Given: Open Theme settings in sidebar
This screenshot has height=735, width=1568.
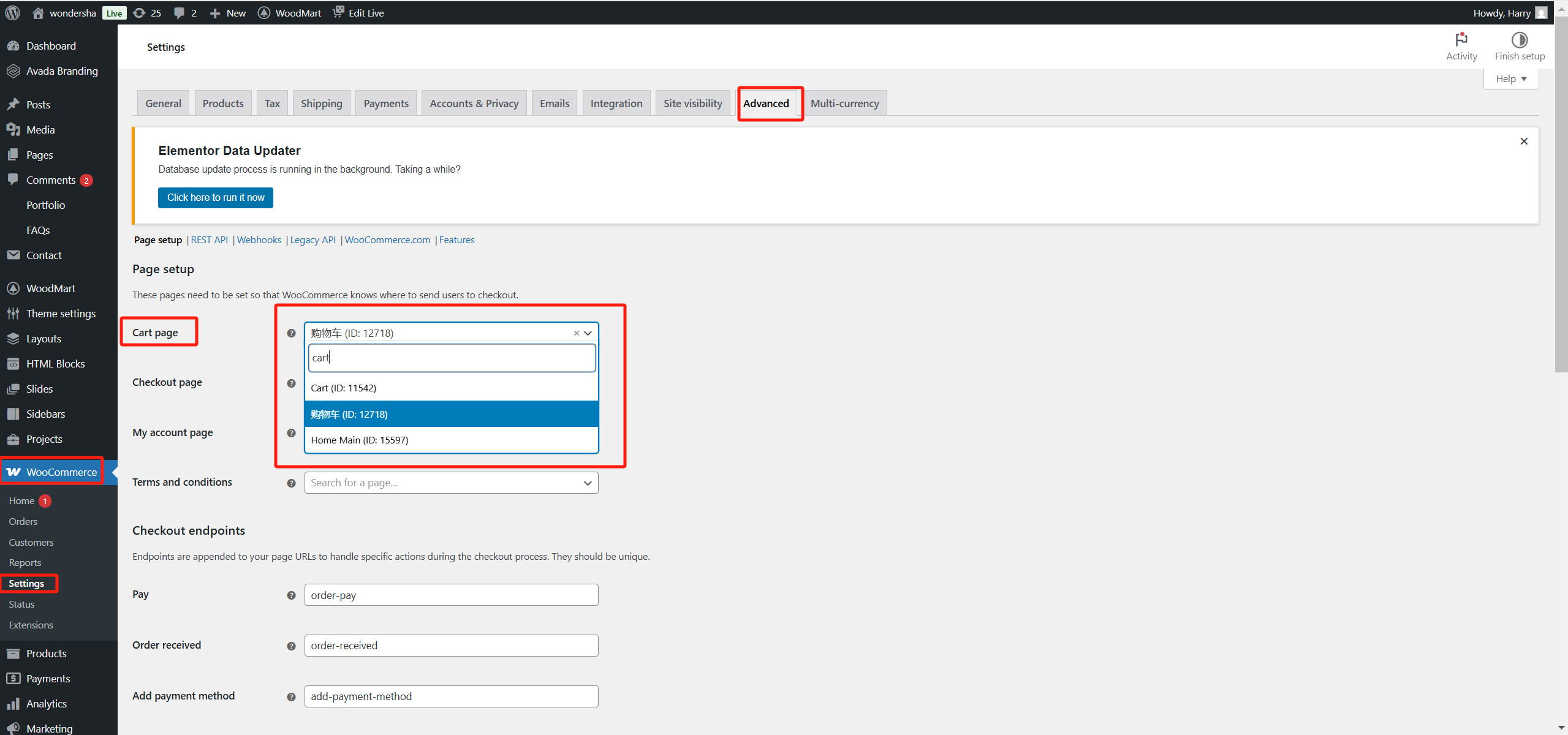Looking at the screenshot, I should point(61,314).
